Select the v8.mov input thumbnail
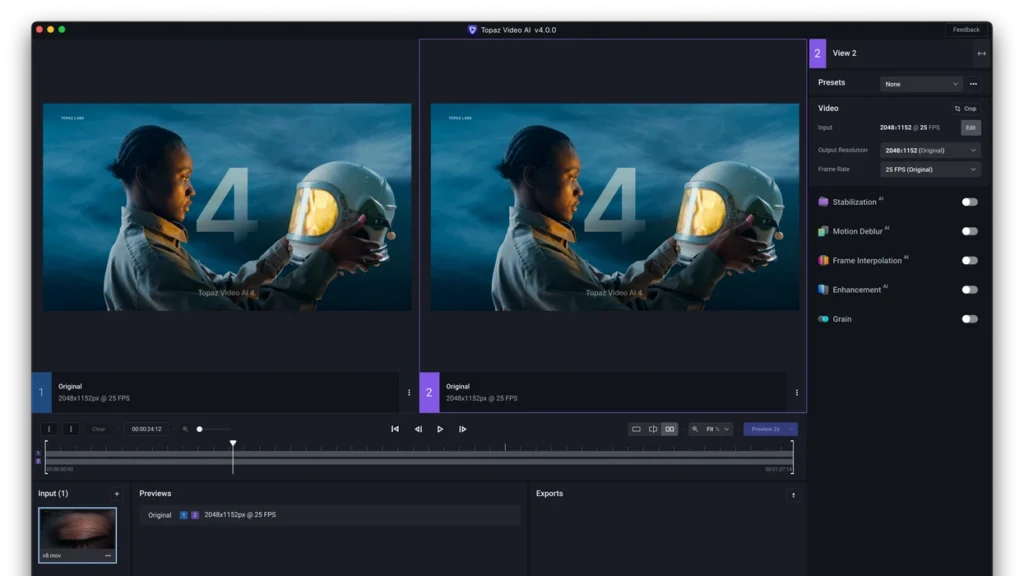 [x=78, y=535]
